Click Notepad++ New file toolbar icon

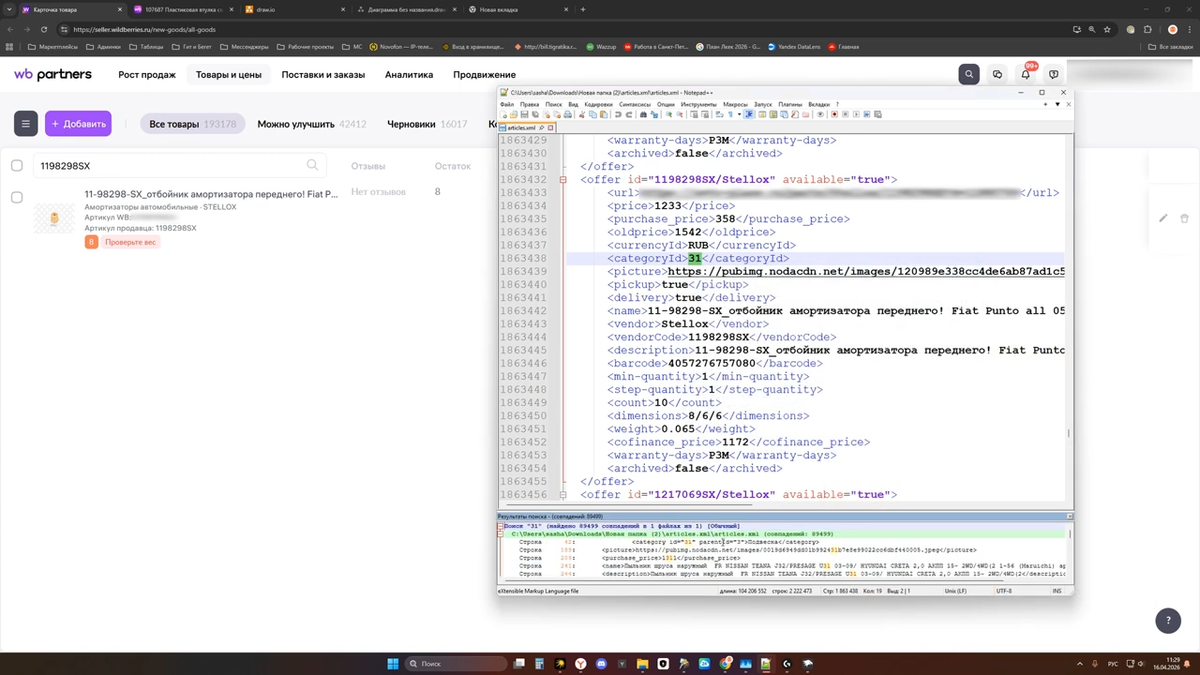(504, 115)
